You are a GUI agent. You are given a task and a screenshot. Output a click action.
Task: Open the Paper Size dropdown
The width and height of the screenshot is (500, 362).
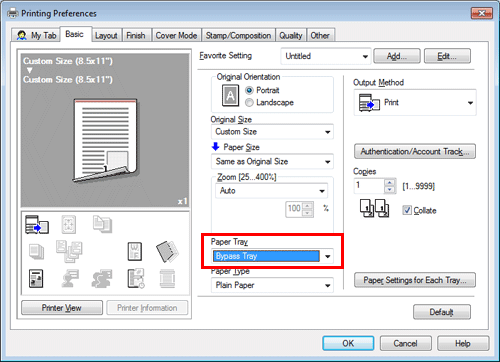(x=272, y=162)
